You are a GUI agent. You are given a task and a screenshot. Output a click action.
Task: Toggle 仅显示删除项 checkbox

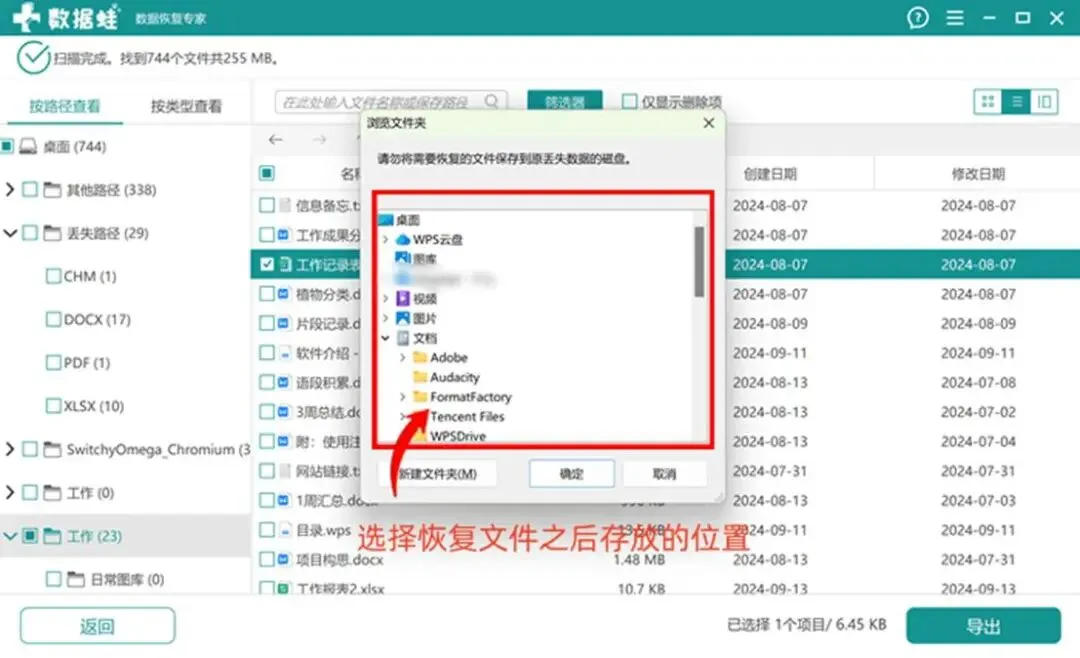pos(629,101)
